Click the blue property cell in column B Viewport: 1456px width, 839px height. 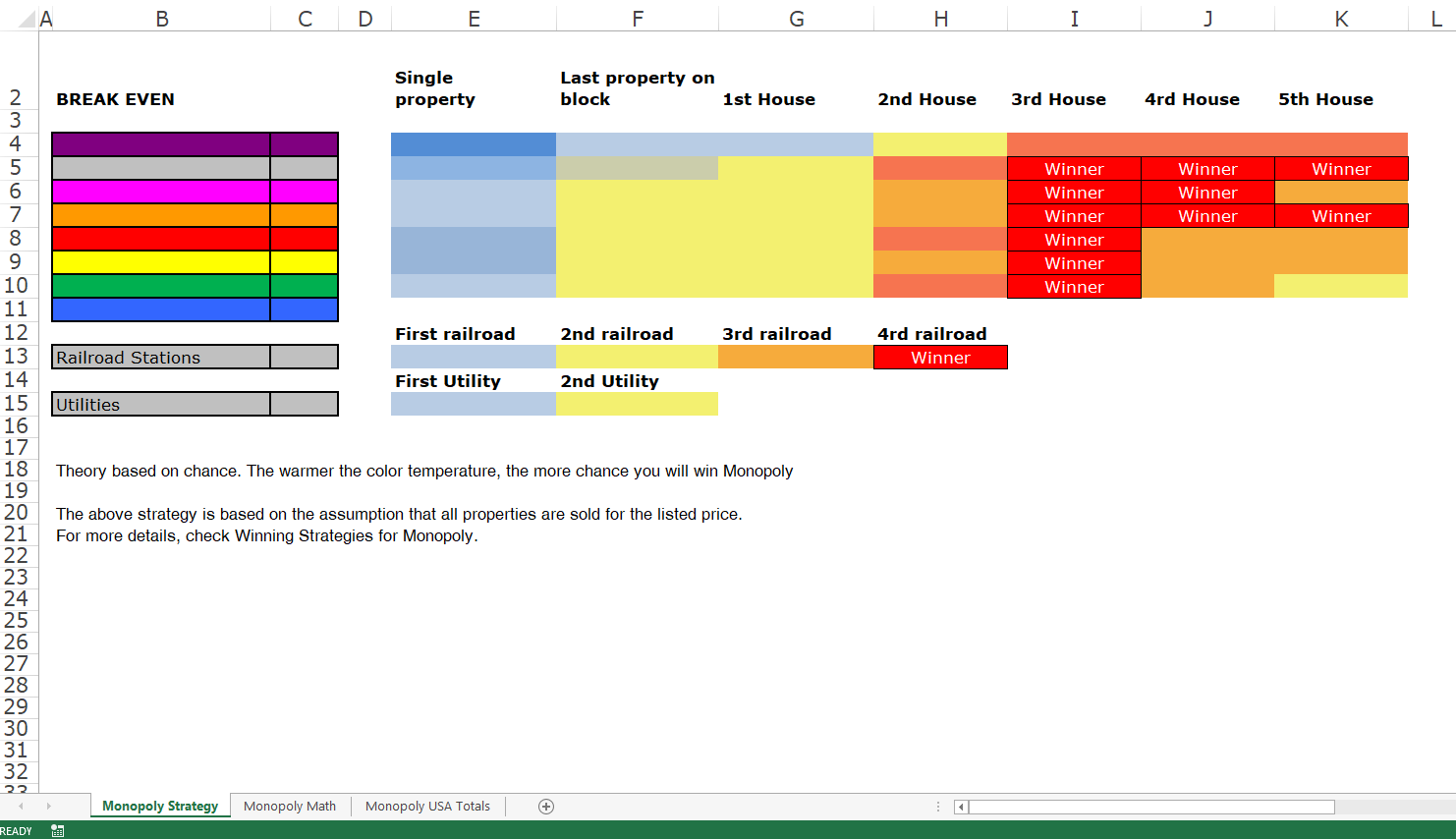point(161,309)
